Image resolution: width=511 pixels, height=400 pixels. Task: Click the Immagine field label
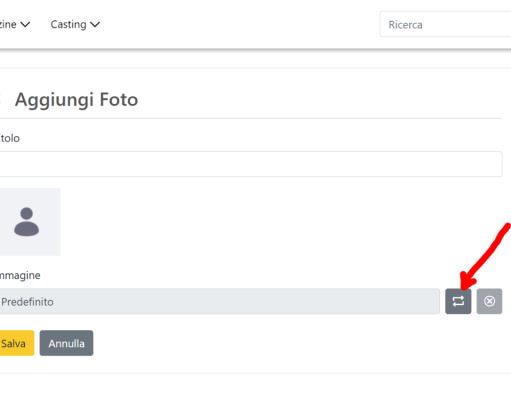point(20,276)
